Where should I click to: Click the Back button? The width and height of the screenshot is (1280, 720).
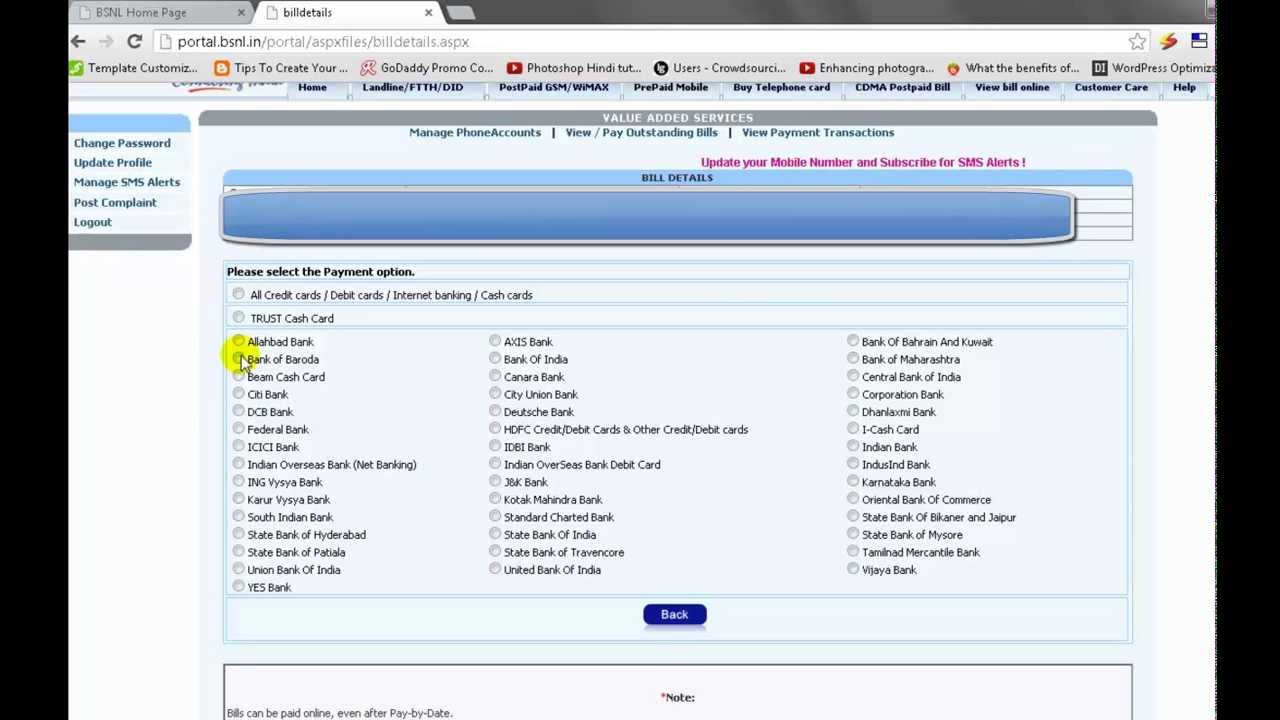[675, 614]
